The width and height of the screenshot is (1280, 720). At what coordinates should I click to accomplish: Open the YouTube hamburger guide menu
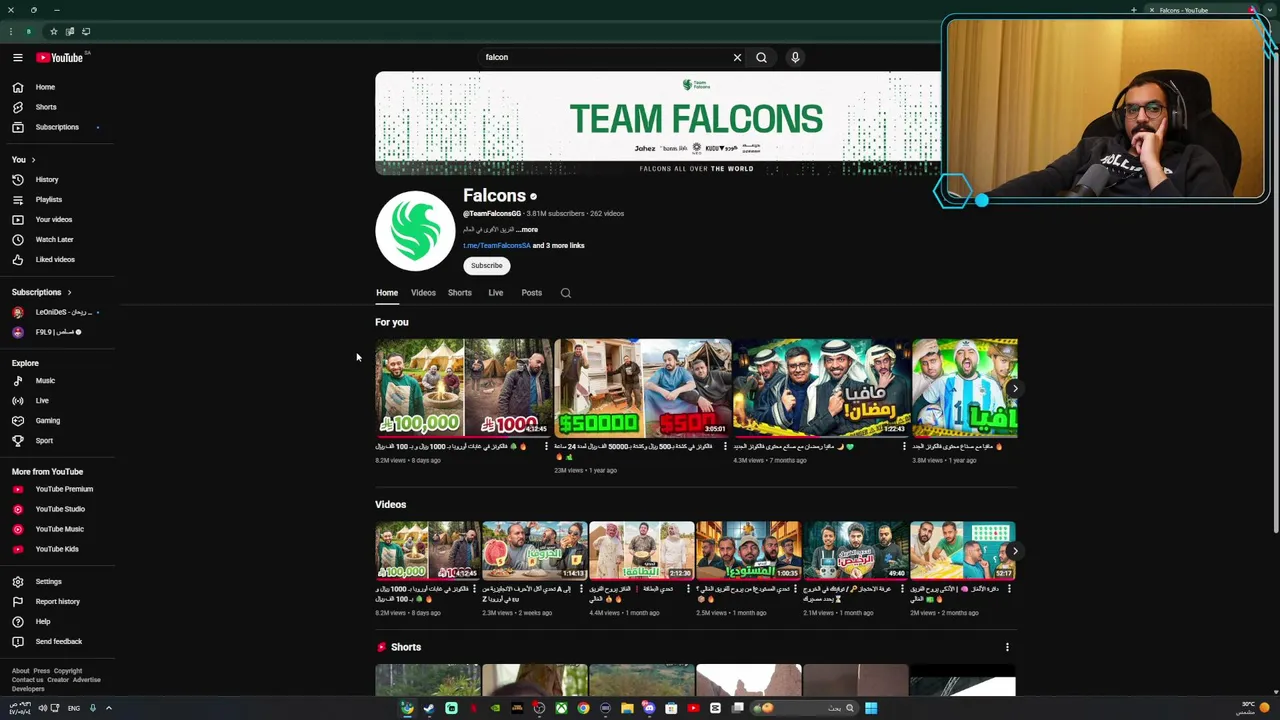click(17, 58)
